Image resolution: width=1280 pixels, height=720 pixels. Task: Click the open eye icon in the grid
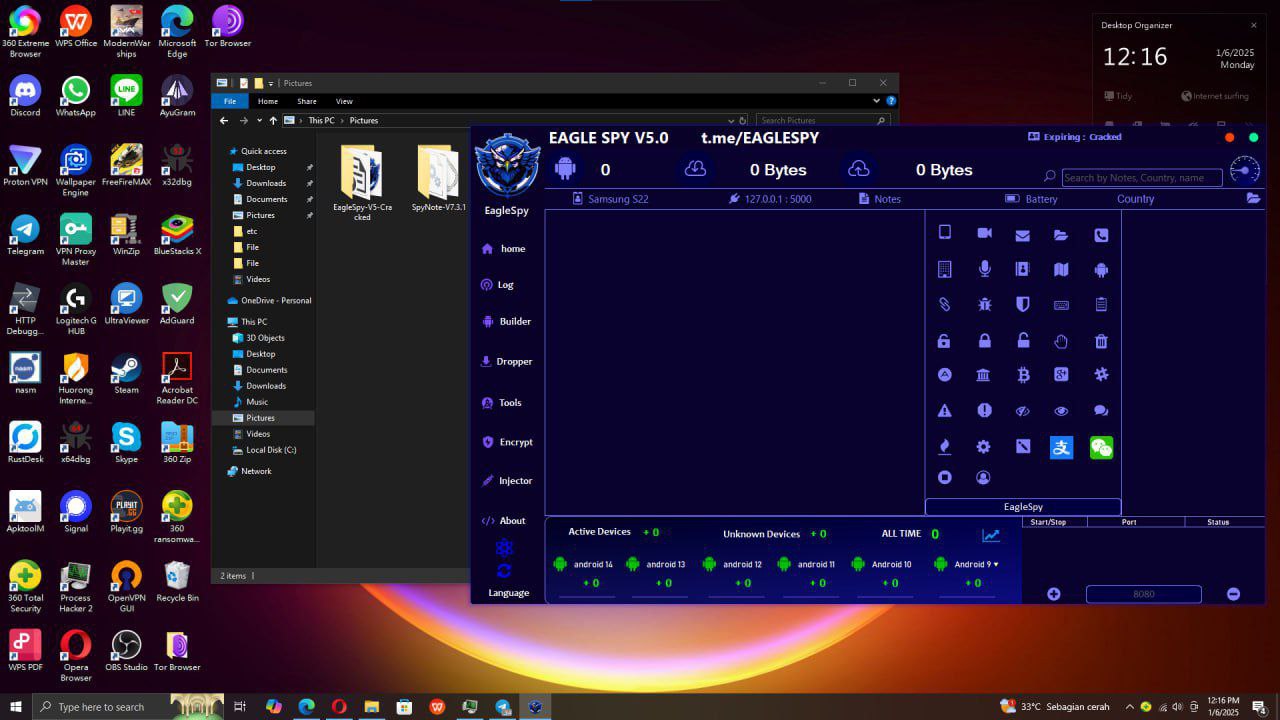[x=1061, y=411]
